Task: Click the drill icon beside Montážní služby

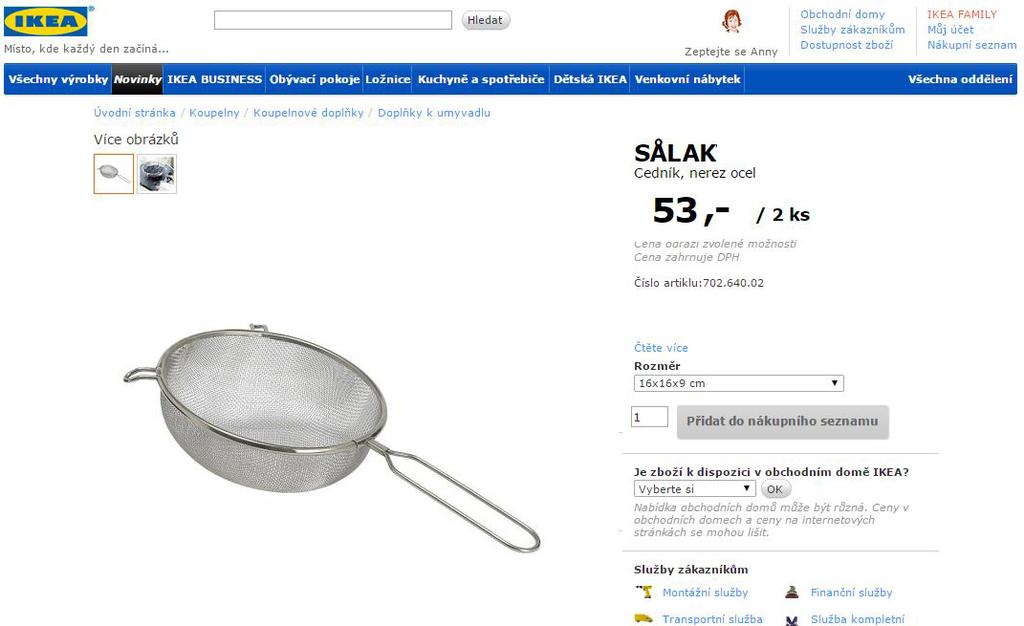Action: (644, 592)
